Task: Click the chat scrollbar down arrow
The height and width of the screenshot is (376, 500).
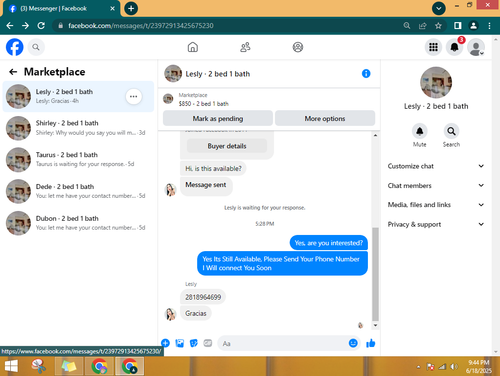Action: point(375,325)
